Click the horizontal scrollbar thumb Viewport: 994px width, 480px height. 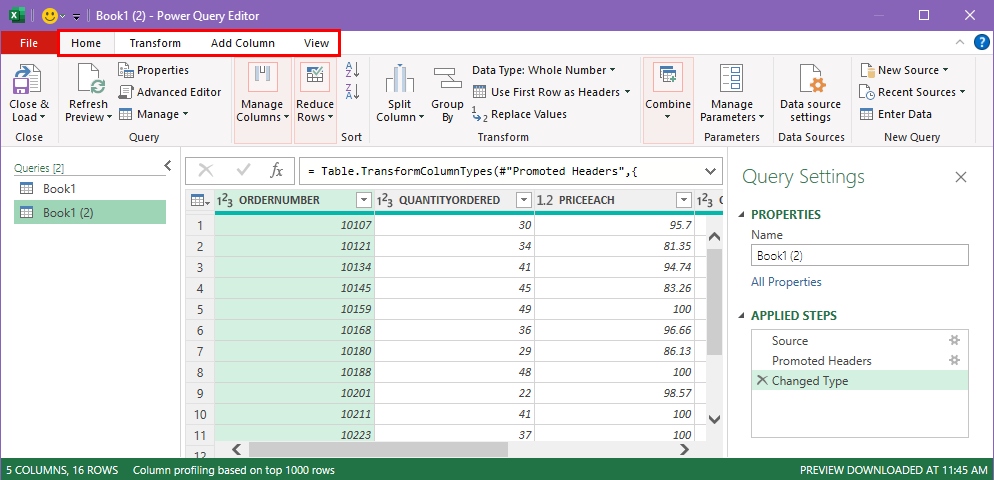click(x=378, y=450)
